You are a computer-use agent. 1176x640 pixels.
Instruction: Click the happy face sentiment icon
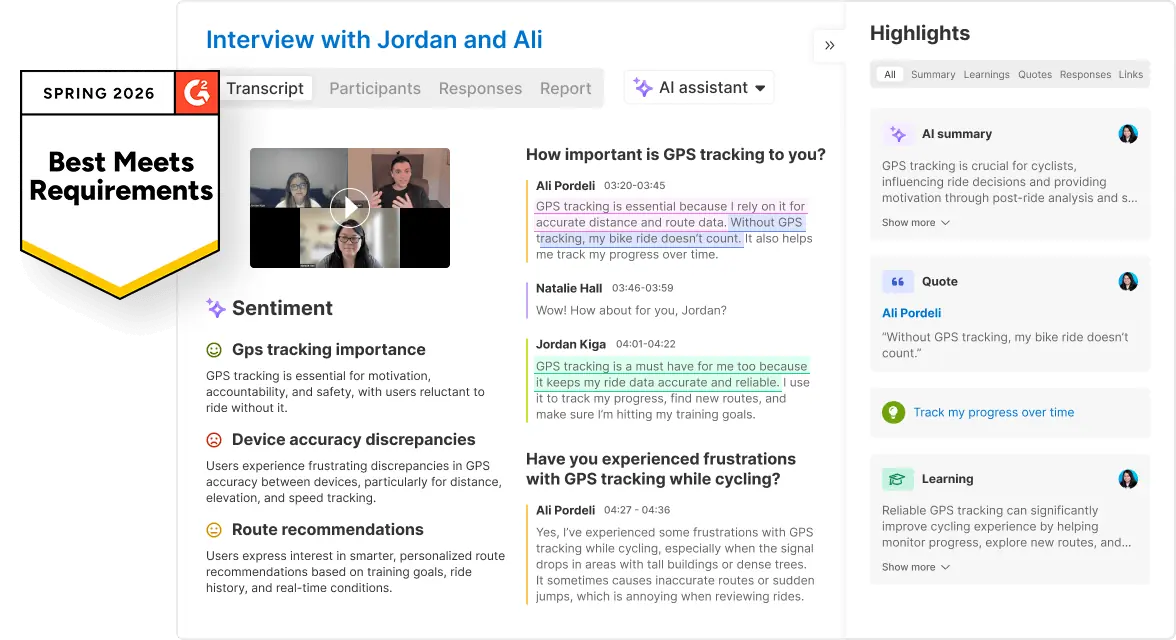click(214, 350)
